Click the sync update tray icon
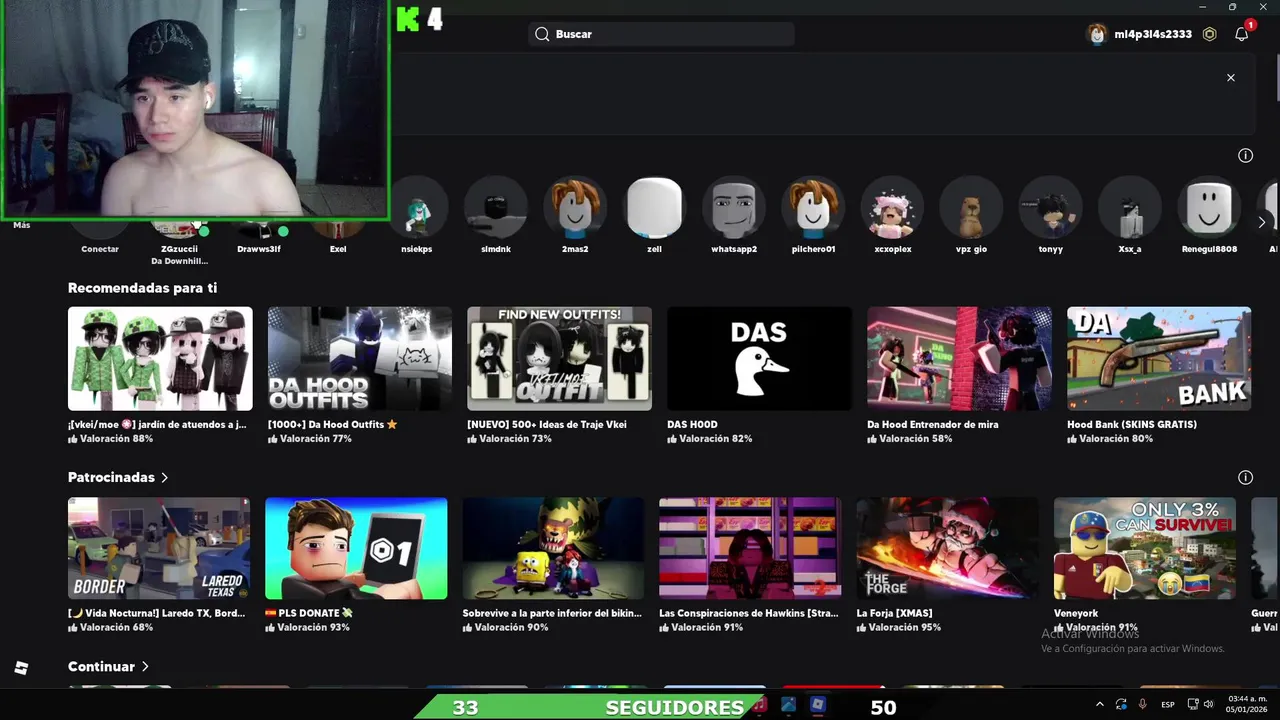 click(1121, 705)
